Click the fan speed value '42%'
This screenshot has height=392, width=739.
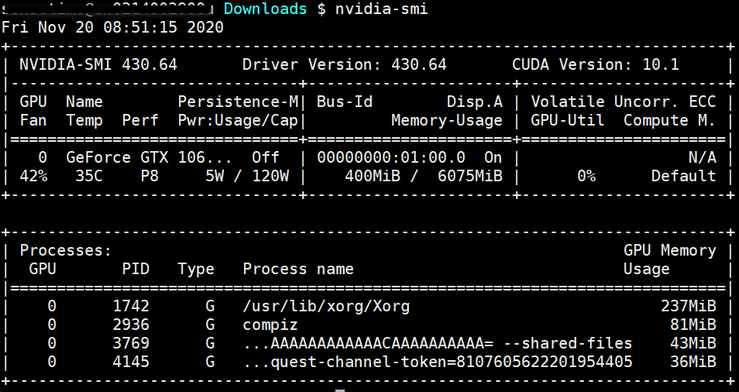[33, 176]
